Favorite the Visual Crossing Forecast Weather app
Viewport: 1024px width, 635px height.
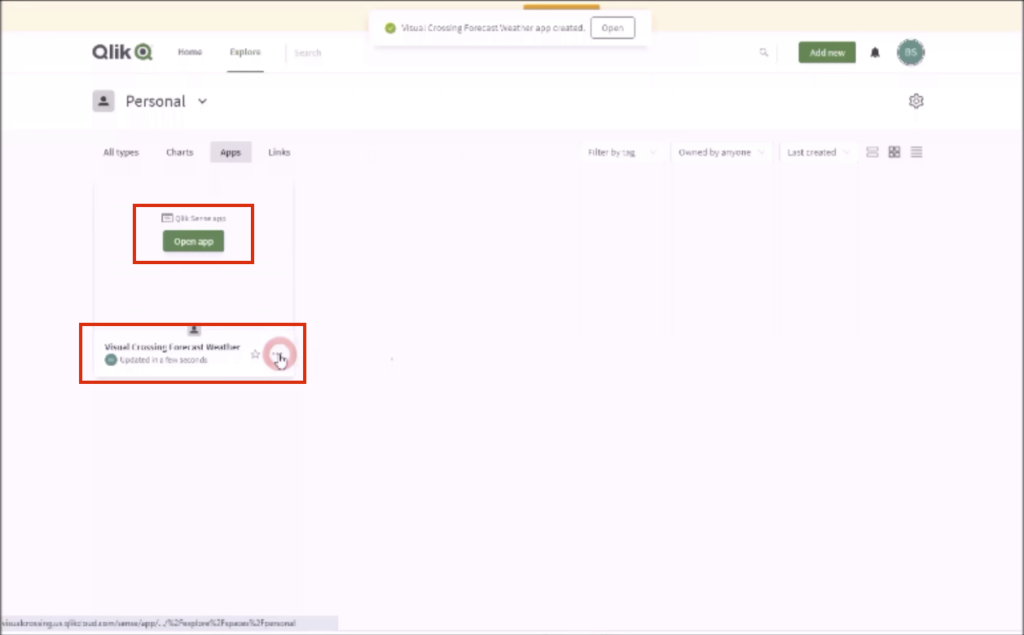[x=255, y=354]
